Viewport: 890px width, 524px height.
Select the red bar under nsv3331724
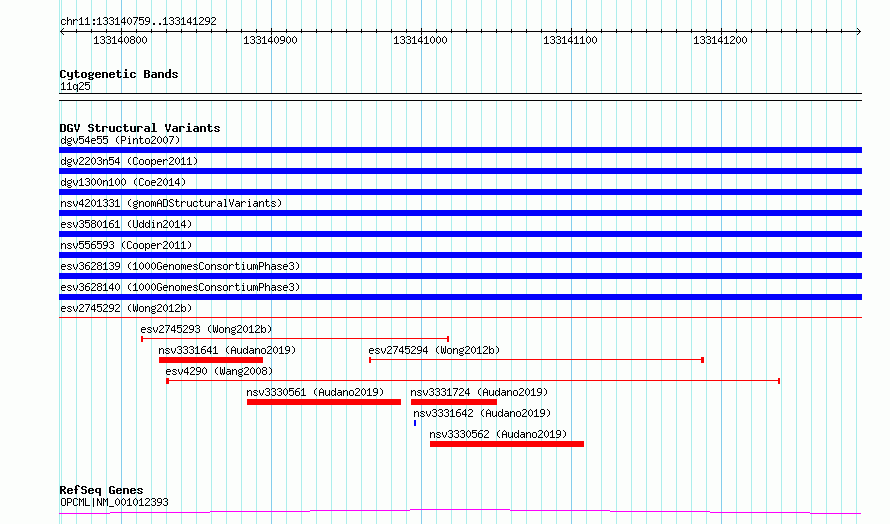(x=454, y=402)
